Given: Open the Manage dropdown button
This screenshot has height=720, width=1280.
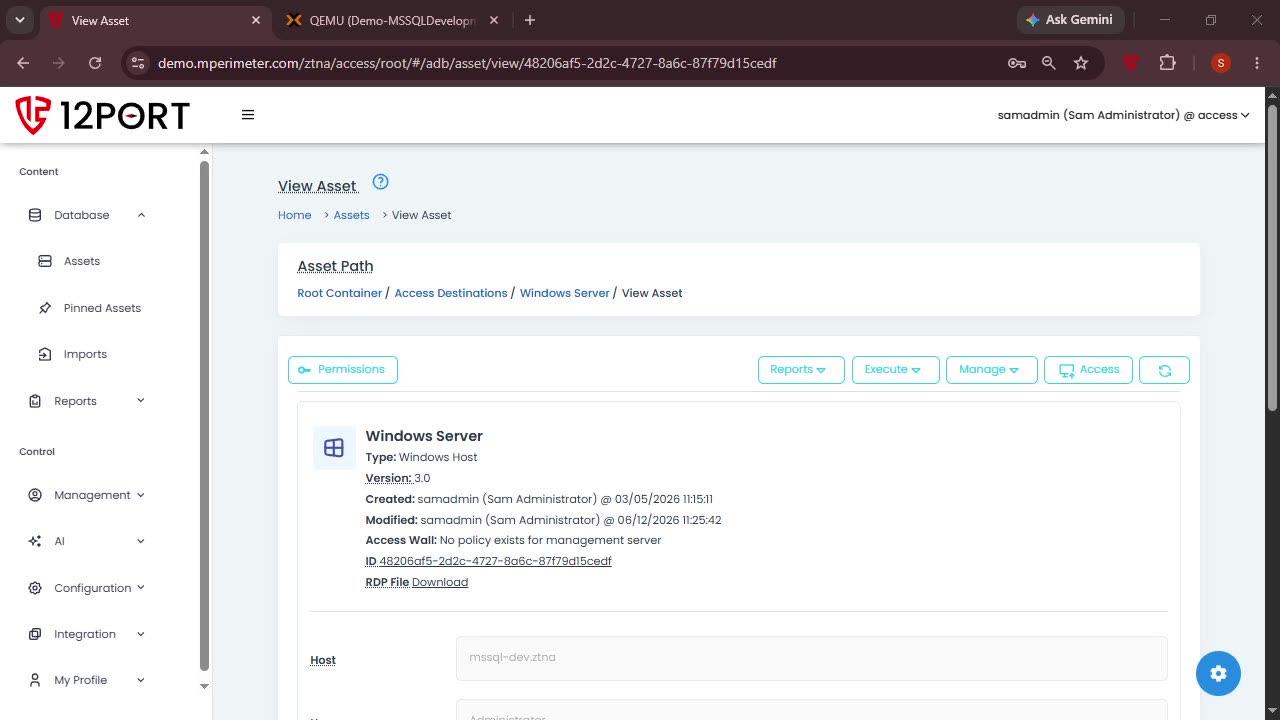Looking at the screenshot, I should coord(991,370).
